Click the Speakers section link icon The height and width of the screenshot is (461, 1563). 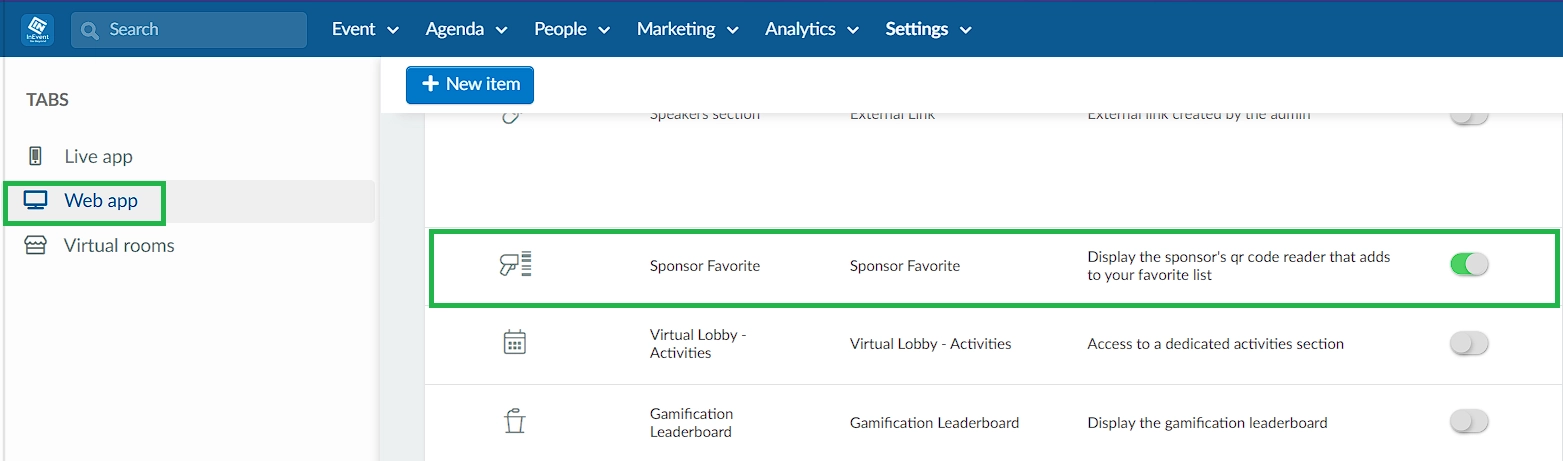511,116
